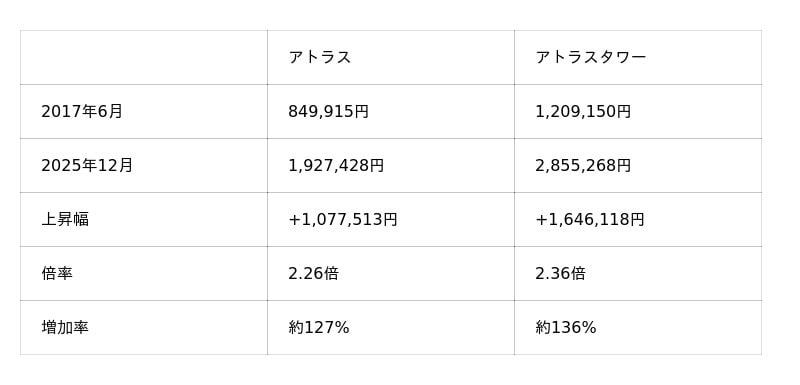Click the 増加率 row label
The image size is (800, 385).
point(65,327)
